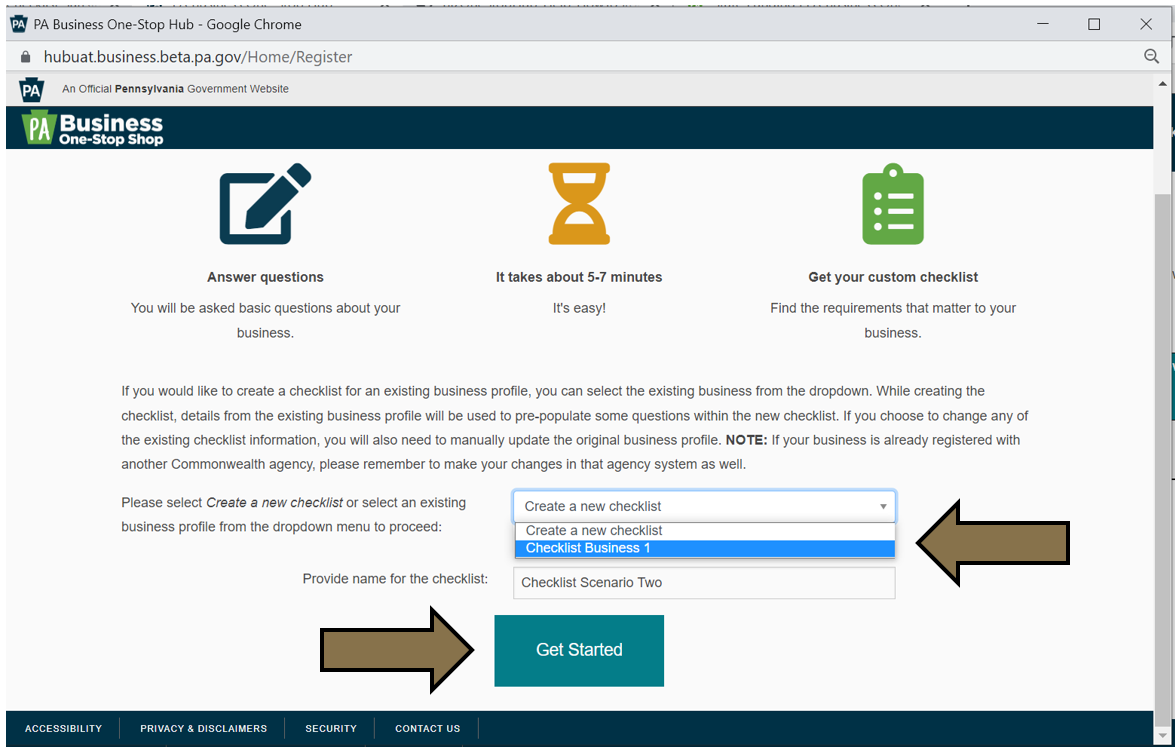Viewport: 1175px width, 747px height.
Task: Open the CONTACT US link
Action: (x=427, y=728)
